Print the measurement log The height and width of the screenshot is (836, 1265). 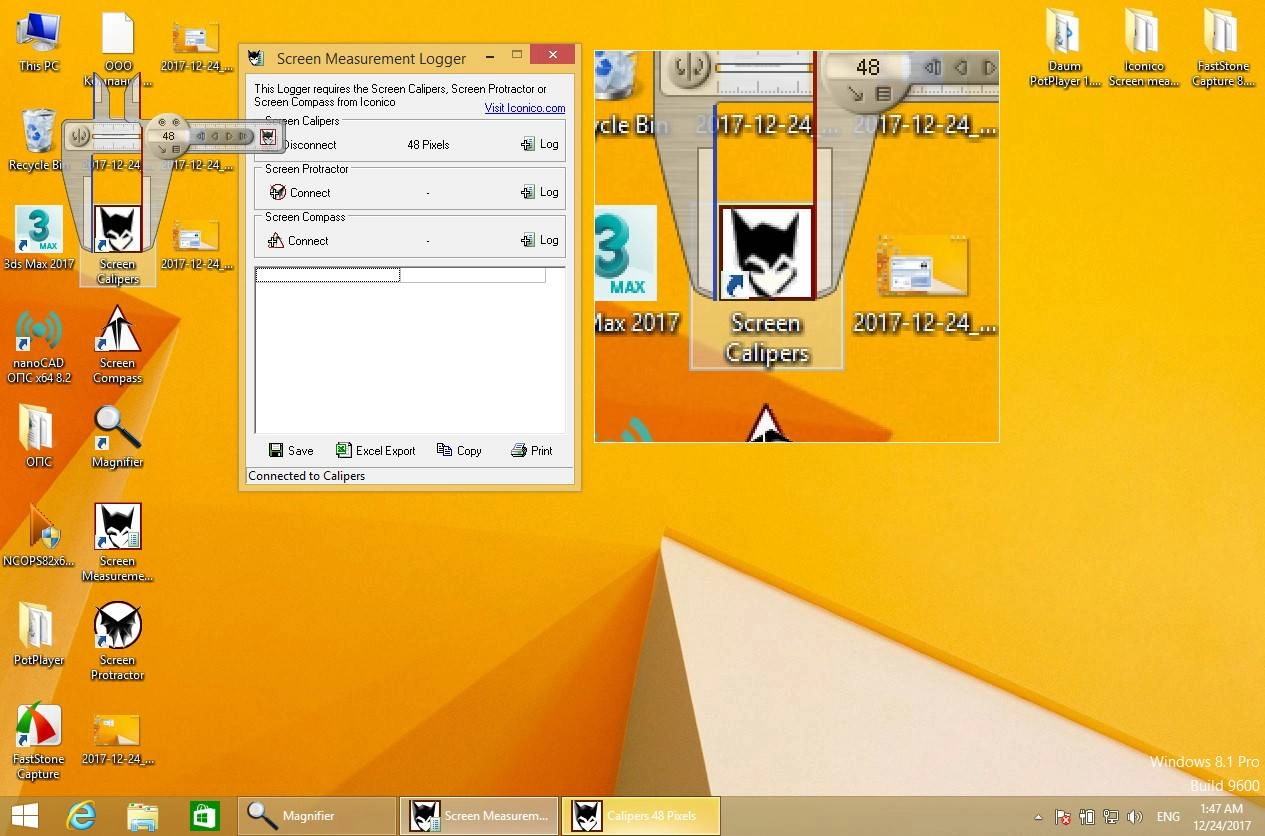point(531,451)
